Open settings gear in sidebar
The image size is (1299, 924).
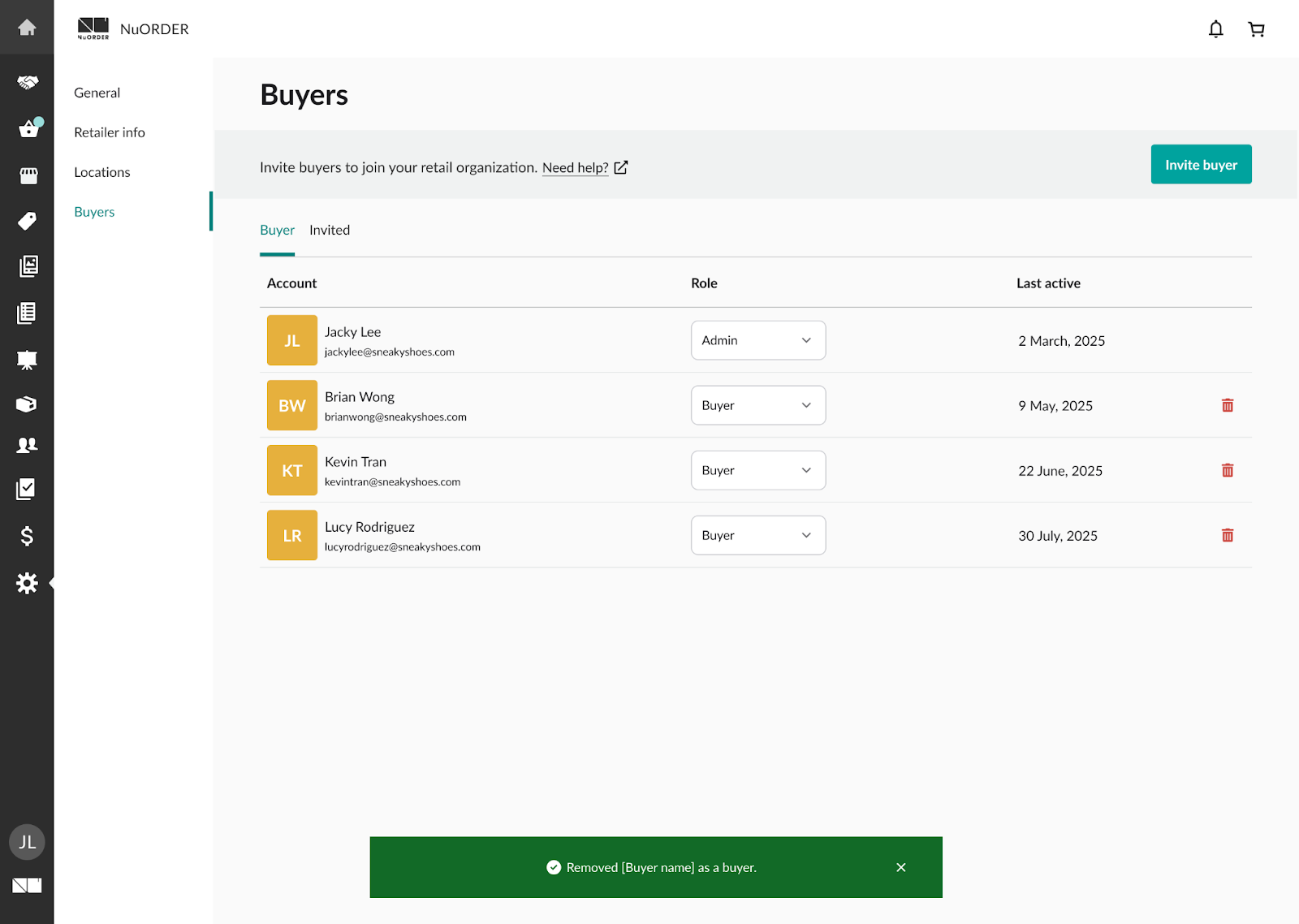(27, 583)
